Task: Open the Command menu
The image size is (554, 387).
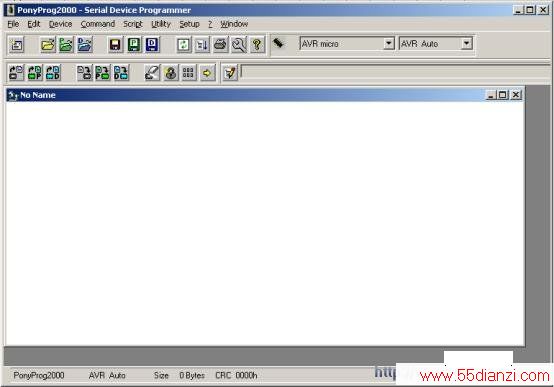Action: click(x=98, y=24)
